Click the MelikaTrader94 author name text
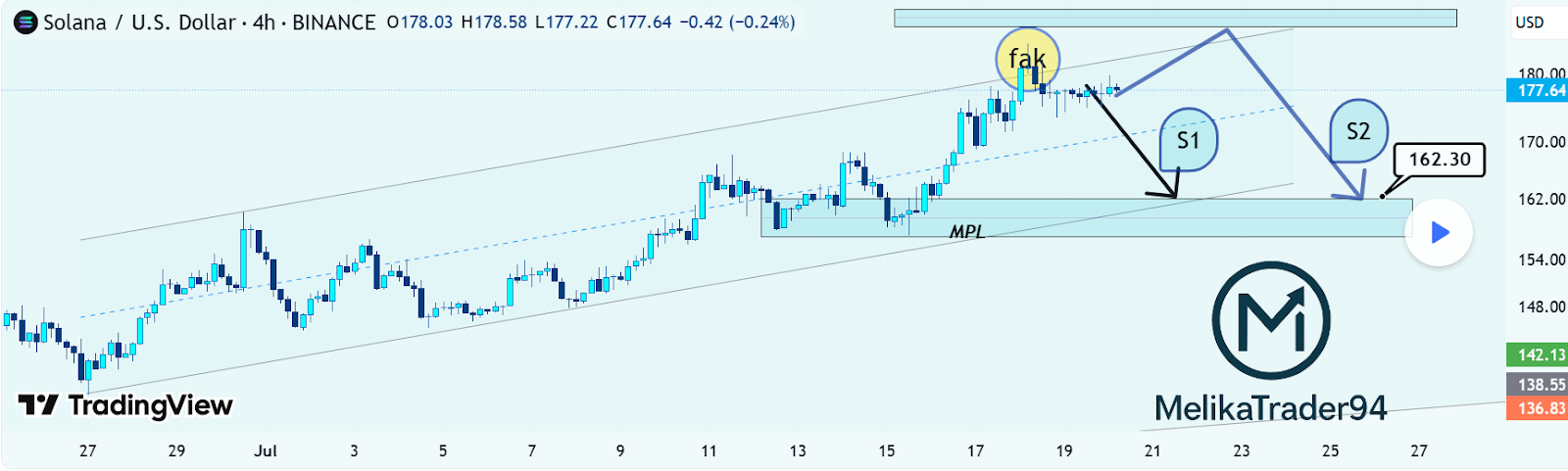 click(x=1270, y=407)
